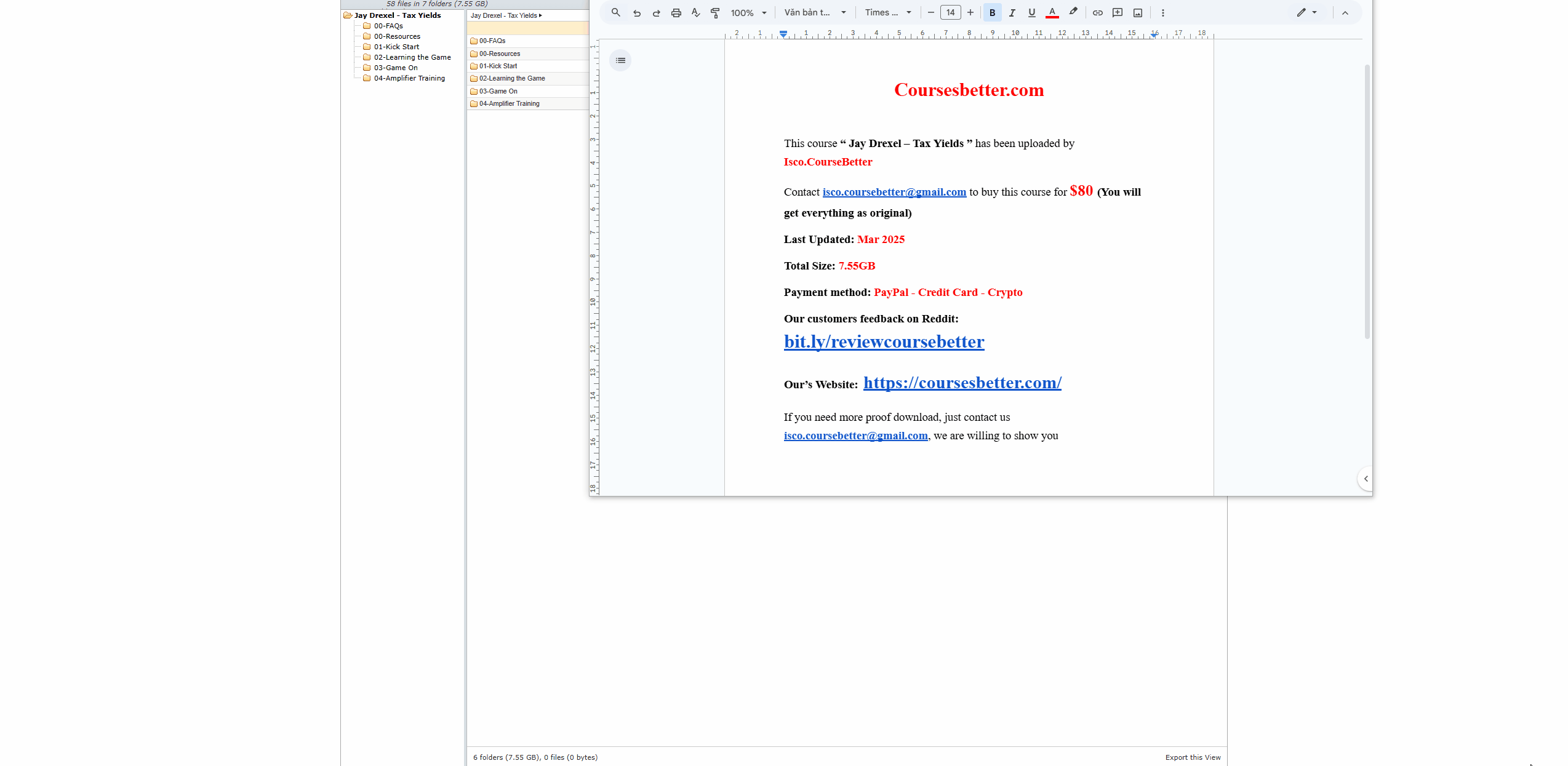Open the highlight color tool
1568x766 pixels.
(1073, 12)
